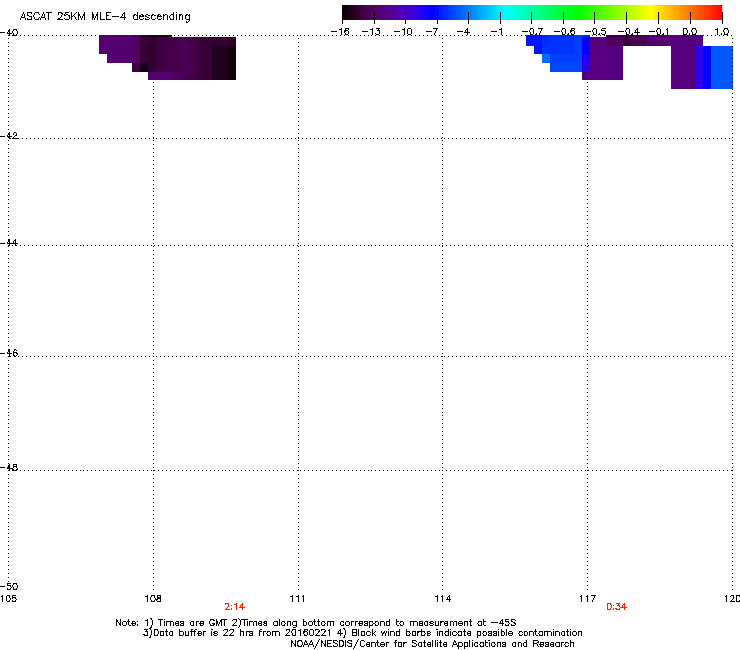Click the 'Times are GMT' note line

point(316,623)
